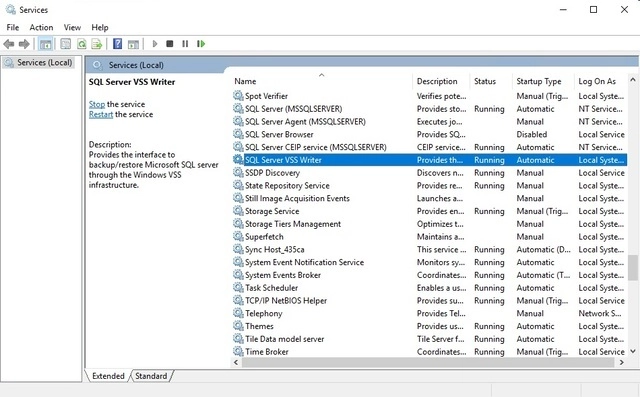Click the Pause Service toolbar icon

click(x=185, y=44)
